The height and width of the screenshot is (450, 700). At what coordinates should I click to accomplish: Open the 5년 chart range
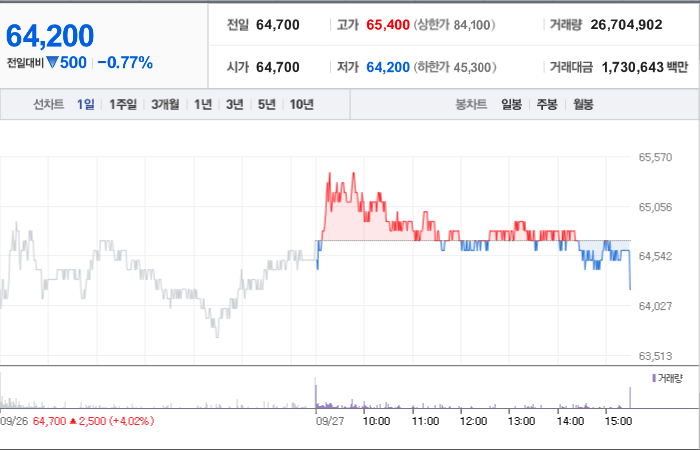(267, 104)
